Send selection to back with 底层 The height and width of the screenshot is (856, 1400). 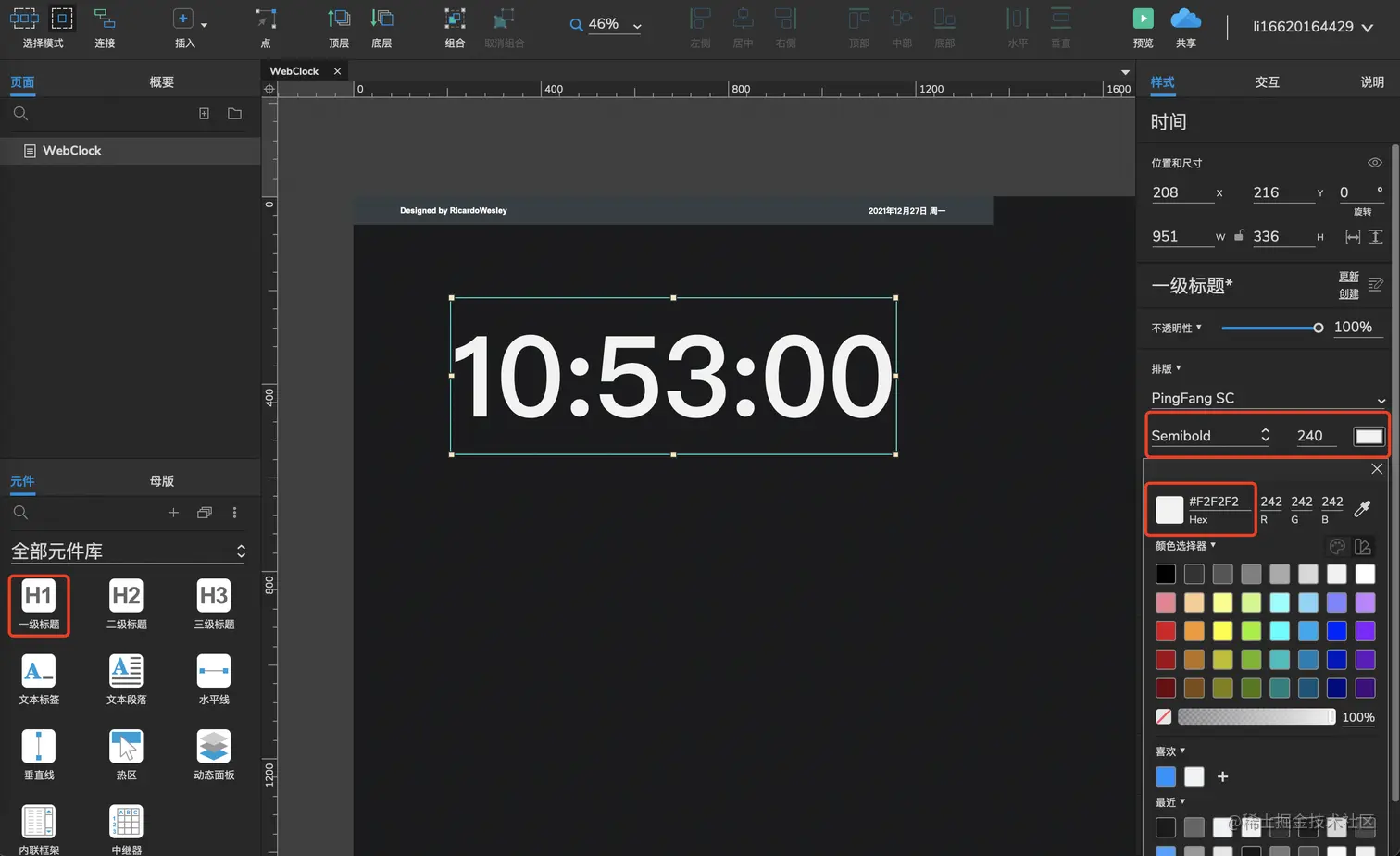[x=381, y=19]
